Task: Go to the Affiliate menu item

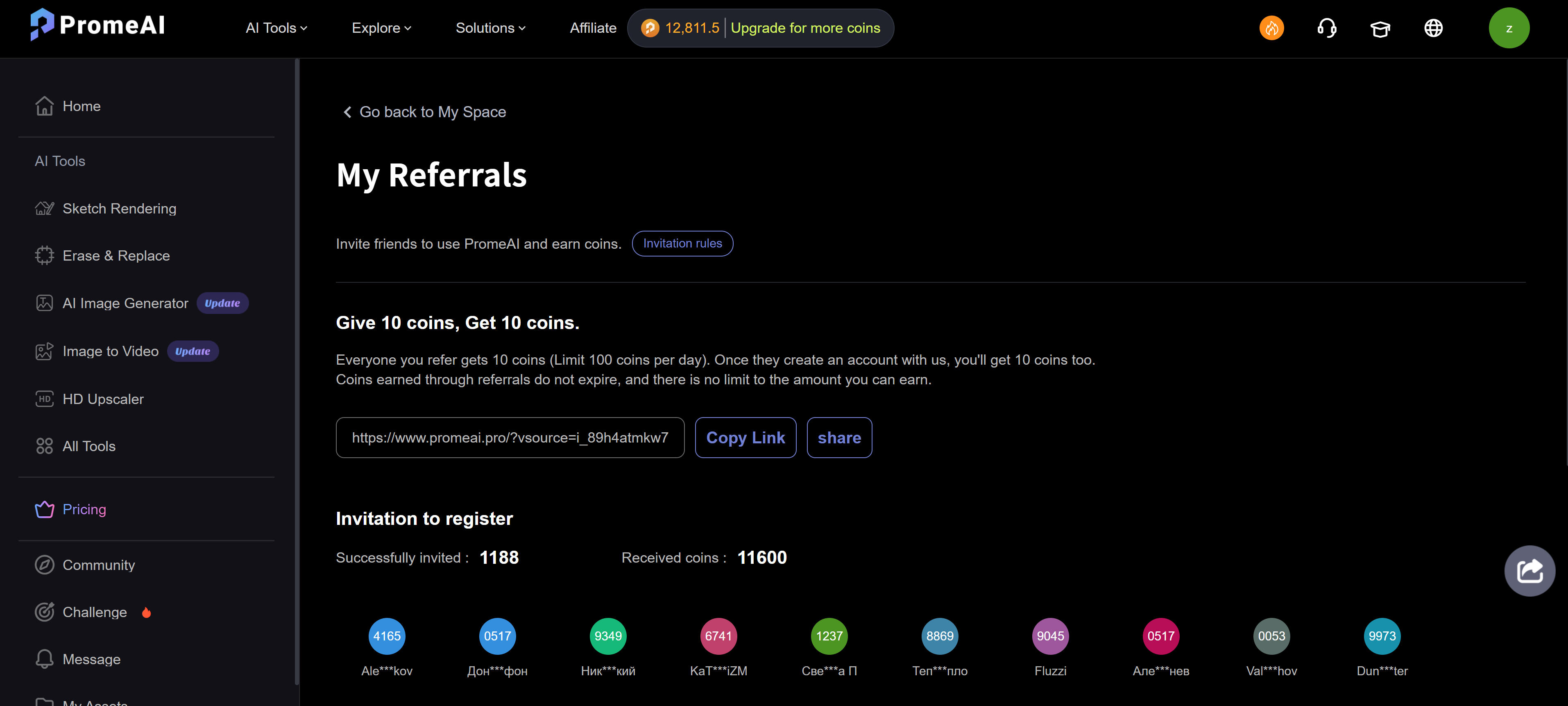Action: [x=593, y=28]
